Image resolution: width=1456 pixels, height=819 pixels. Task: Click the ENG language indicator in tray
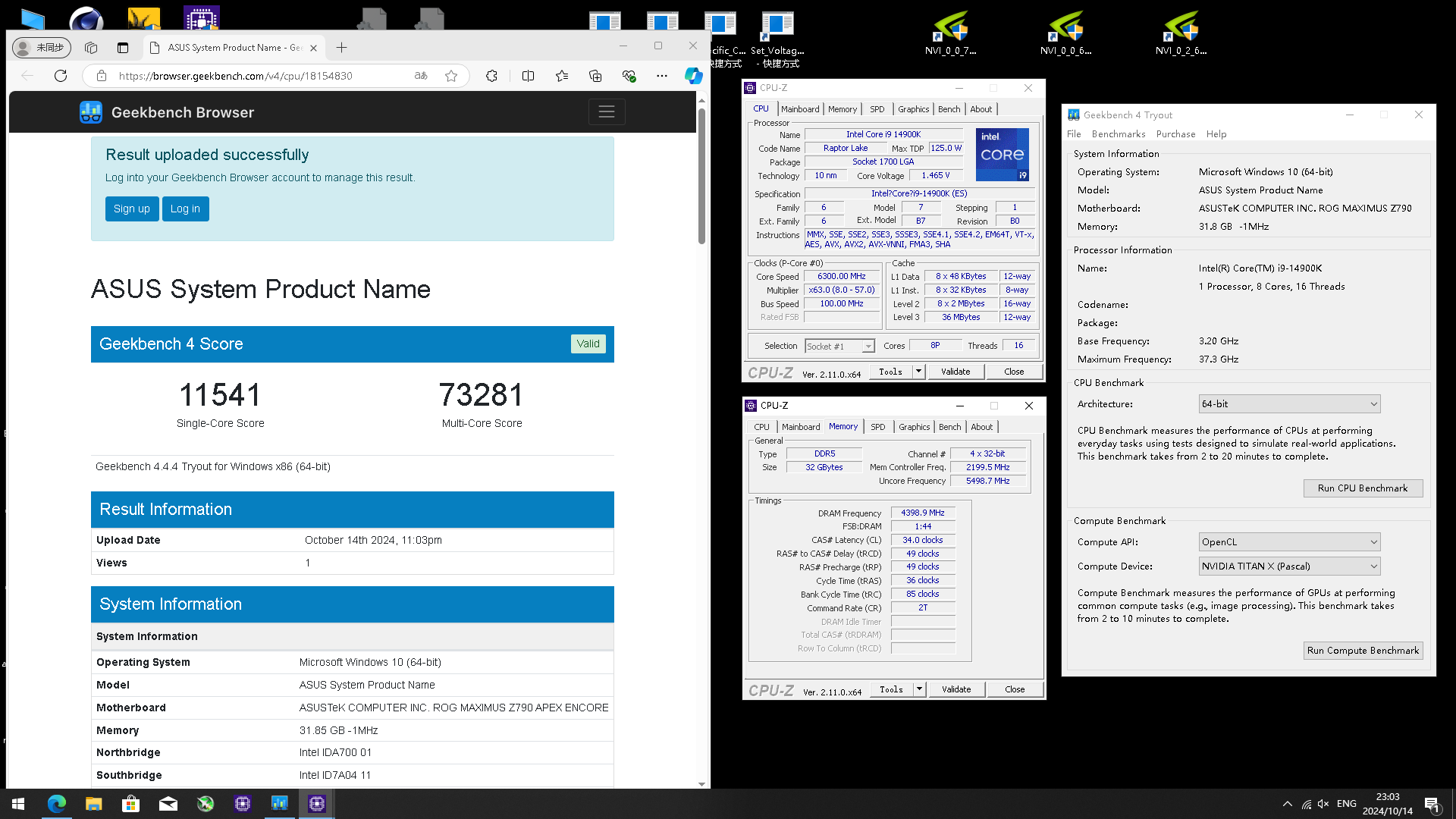1347,804
